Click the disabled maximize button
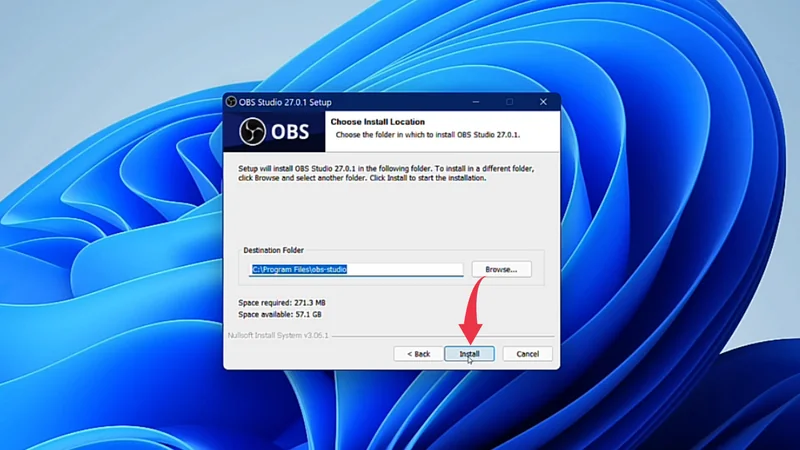800x450 pixels. click(x=509, y=102)
